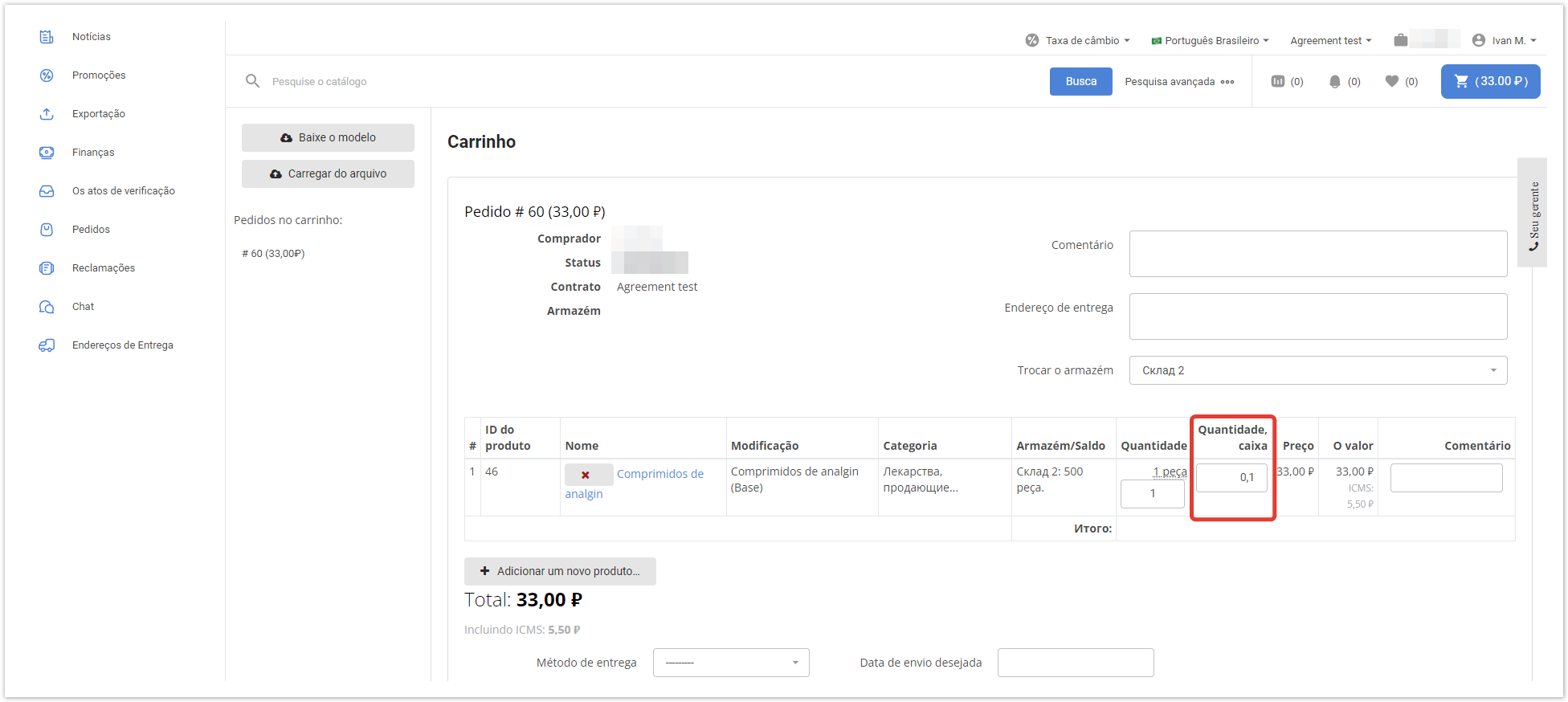This screenshot has height=702, width=1568.
Task: Open Promoções in the sidebar
Action: pyautogui.click(x=99, y=76)
